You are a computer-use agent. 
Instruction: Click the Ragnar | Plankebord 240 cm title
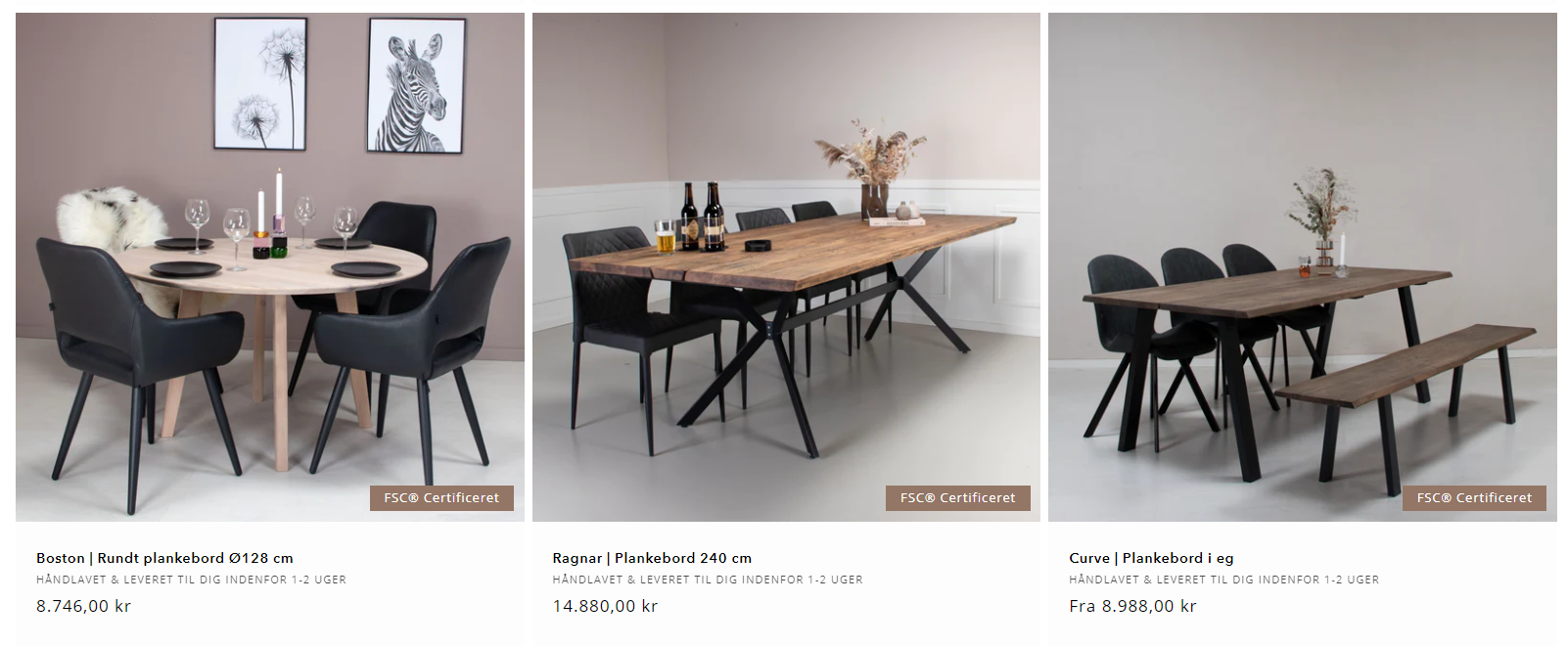click(652, 558)
